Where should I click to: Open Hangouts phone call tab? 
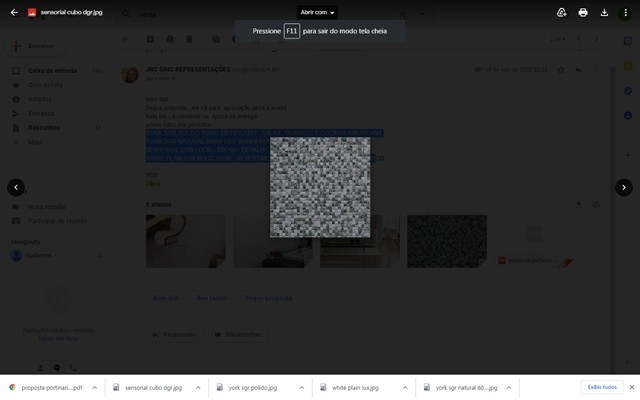(73, 368)
